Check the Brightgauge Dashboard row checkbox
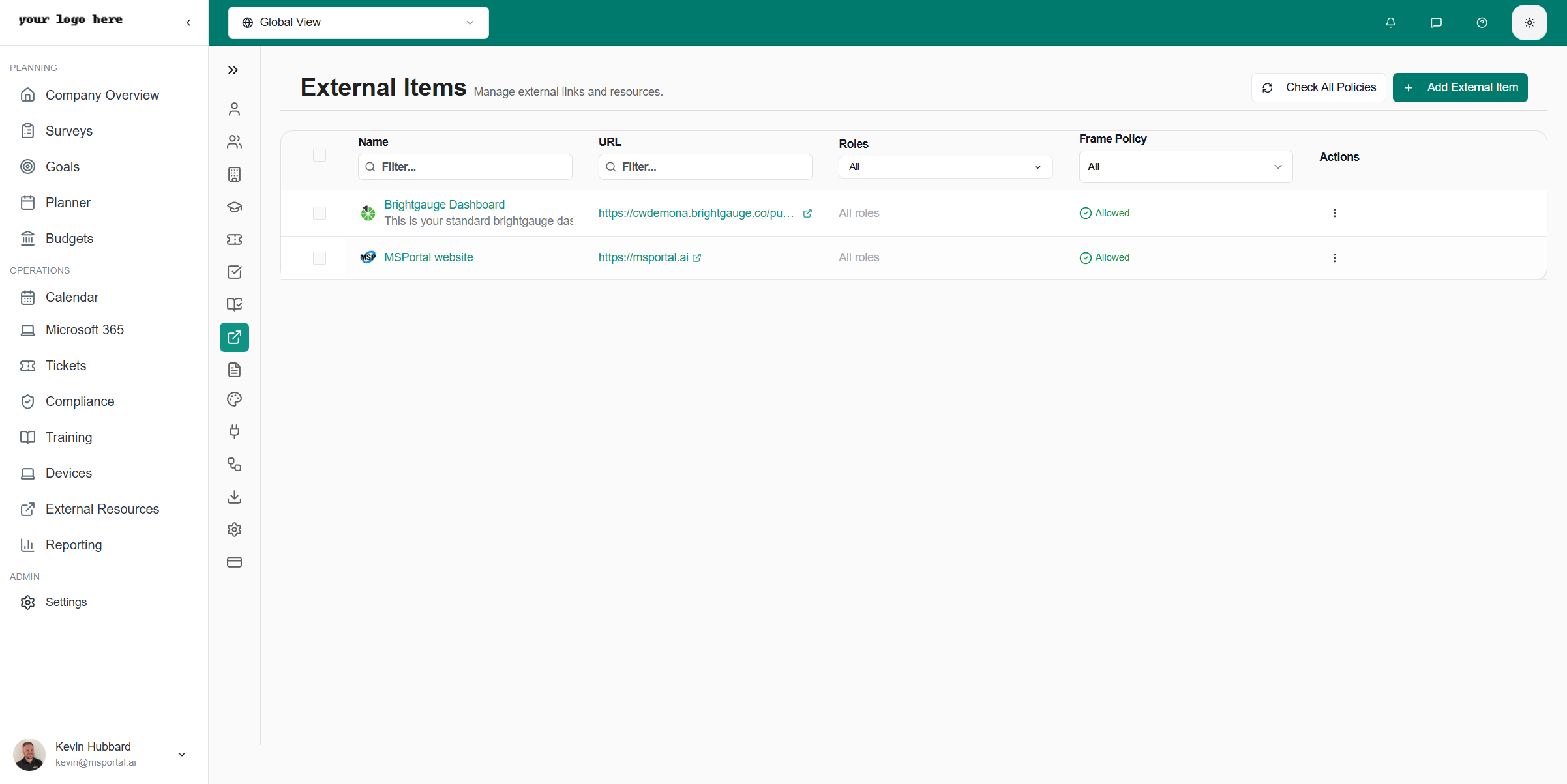 [320, 213]
